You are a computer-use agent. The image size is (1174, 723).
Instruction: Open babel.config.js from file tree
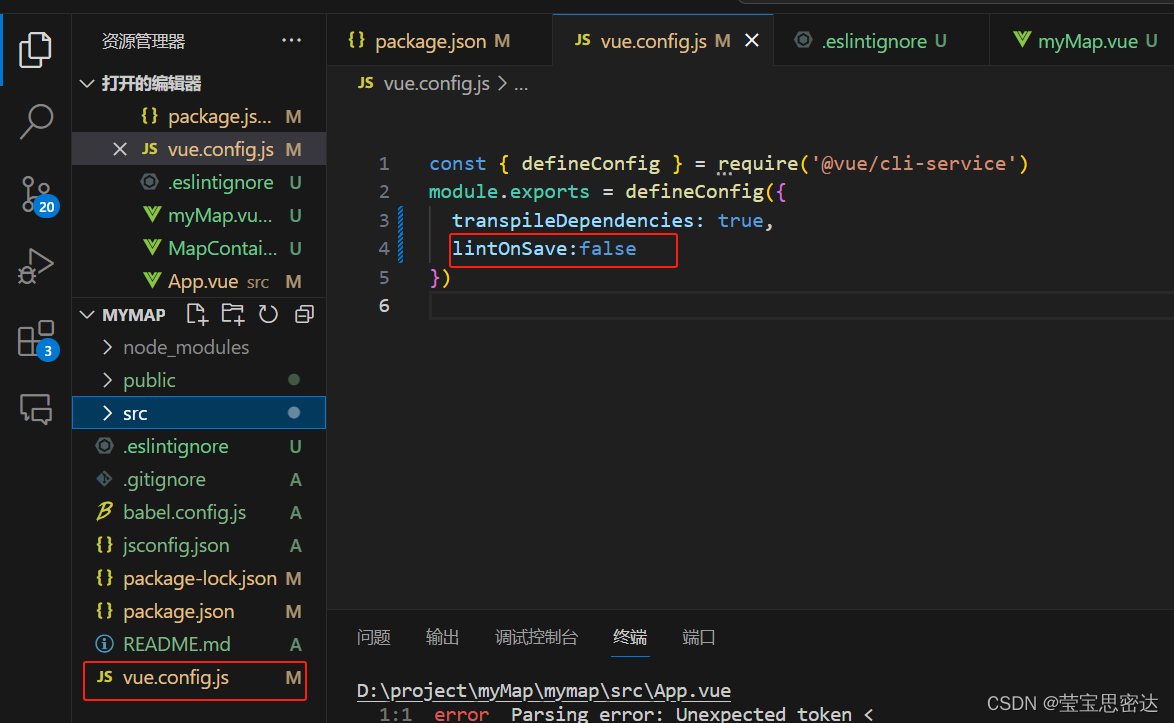(183, 512)
